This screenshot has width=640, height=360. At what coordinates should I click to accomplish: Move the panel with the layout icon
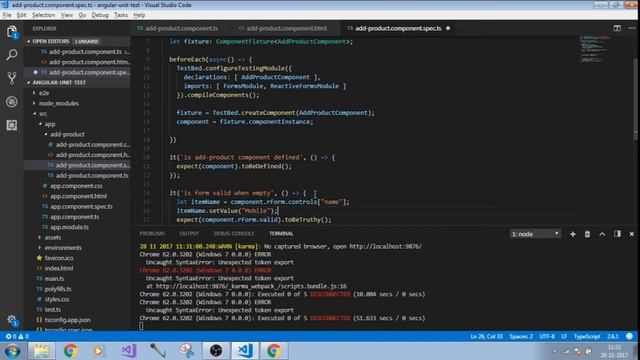tap(617, 234)
